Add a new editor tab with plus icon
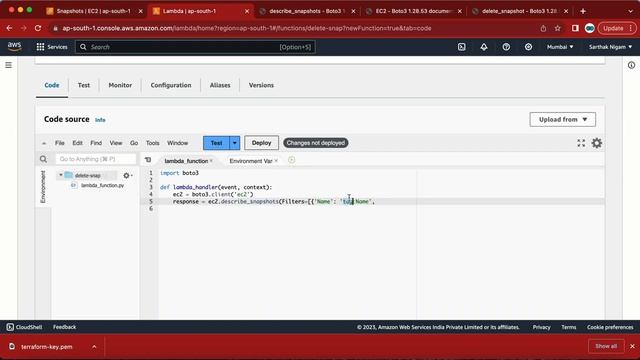 coord(291,160)
